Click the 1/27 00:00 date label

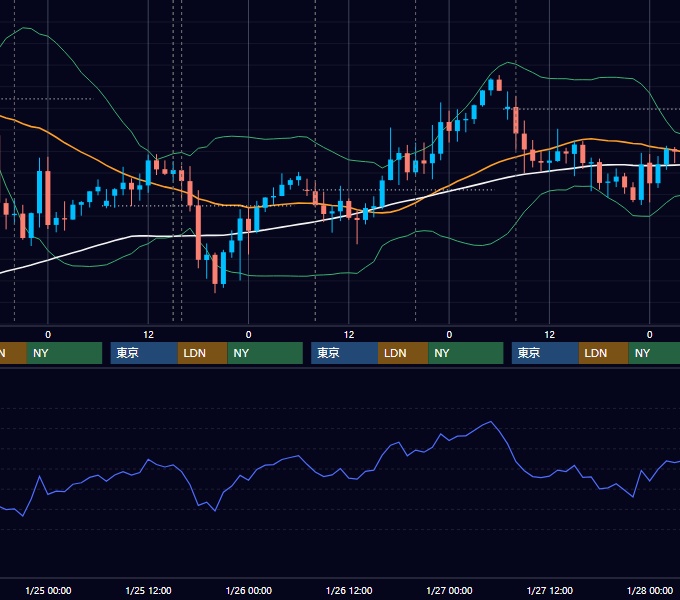click(x=449, y=590)
